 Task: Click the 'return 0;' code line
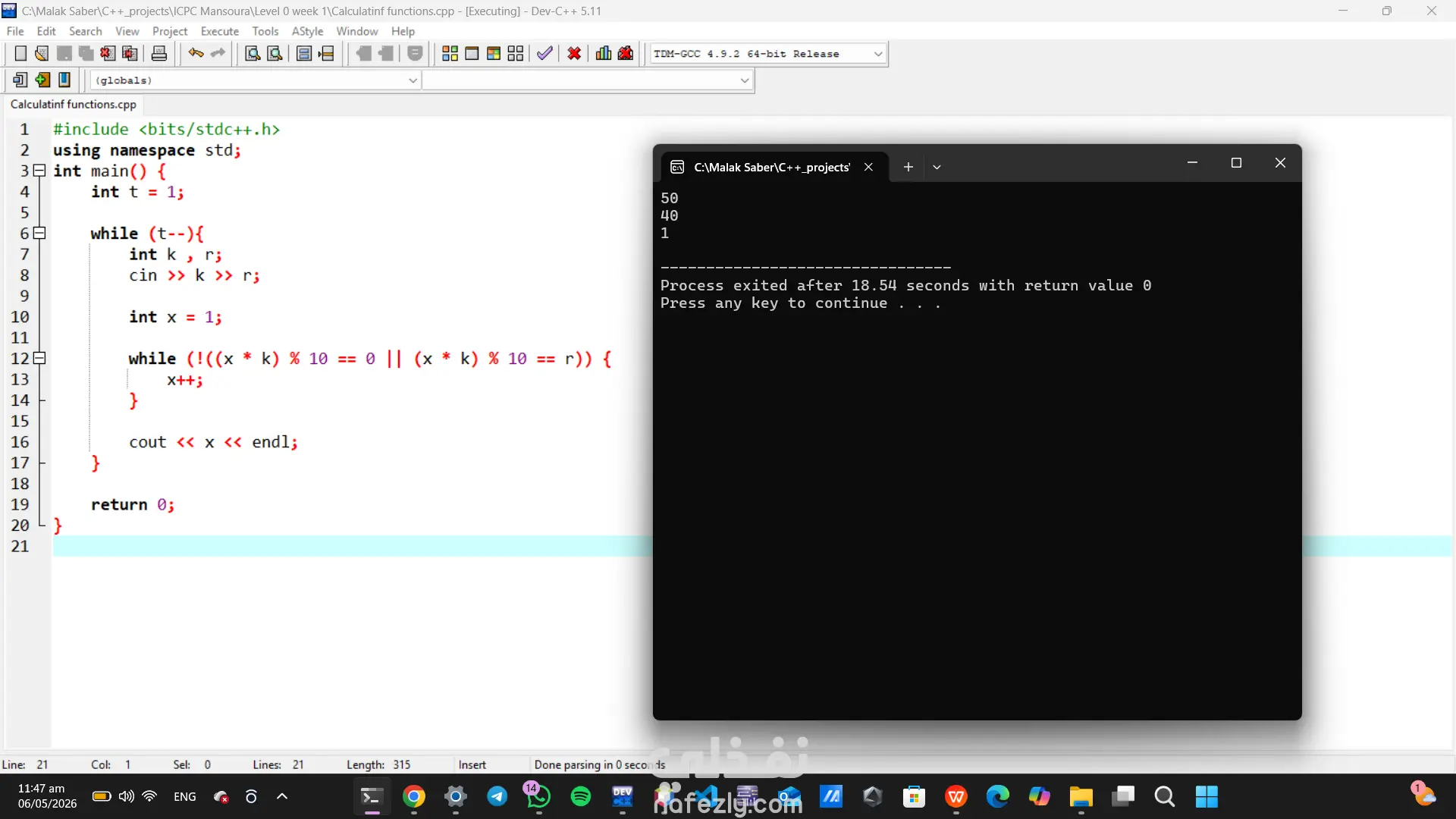click(133, 505)
